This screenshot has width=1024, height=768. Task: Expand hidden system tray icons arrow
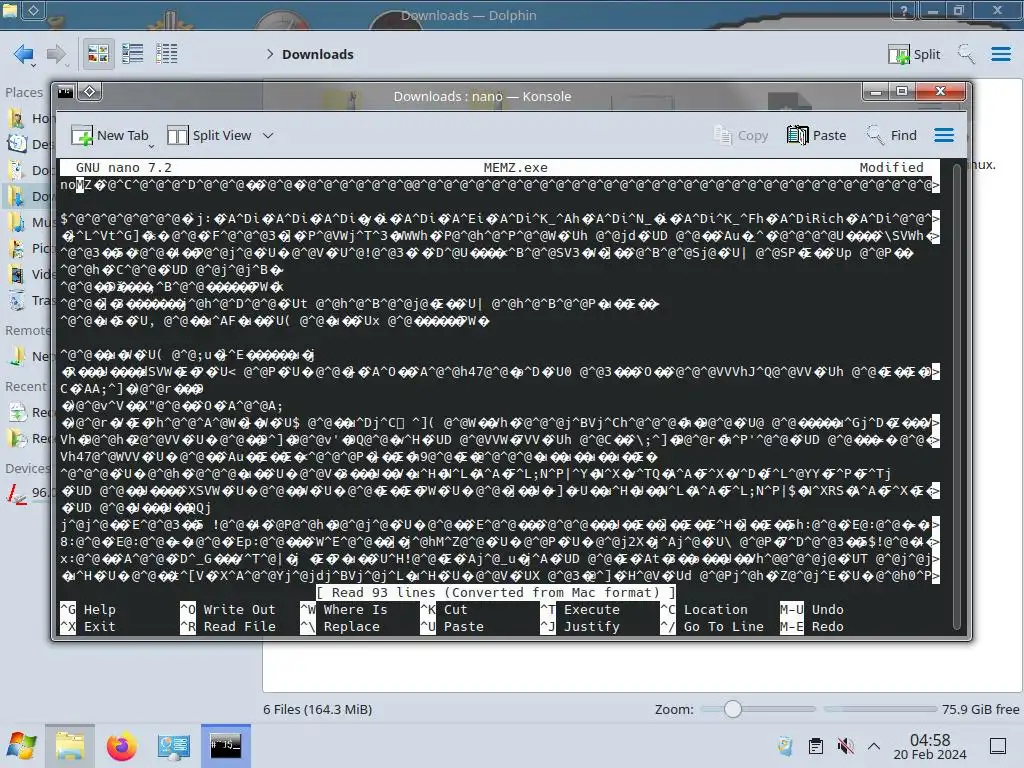click(874, 746)
